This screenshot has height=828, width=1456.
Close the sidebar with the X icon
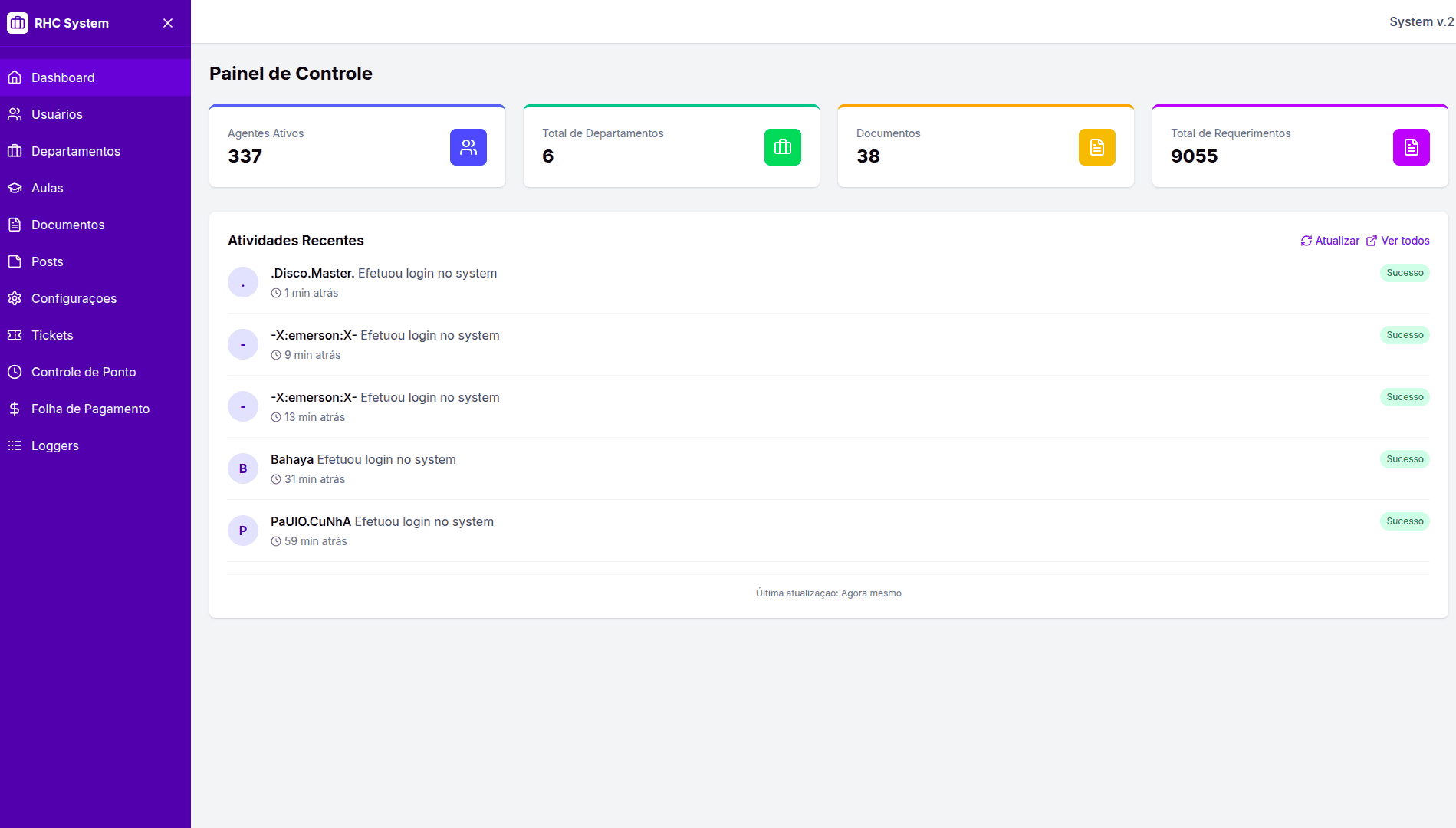[x=168, y=23]
